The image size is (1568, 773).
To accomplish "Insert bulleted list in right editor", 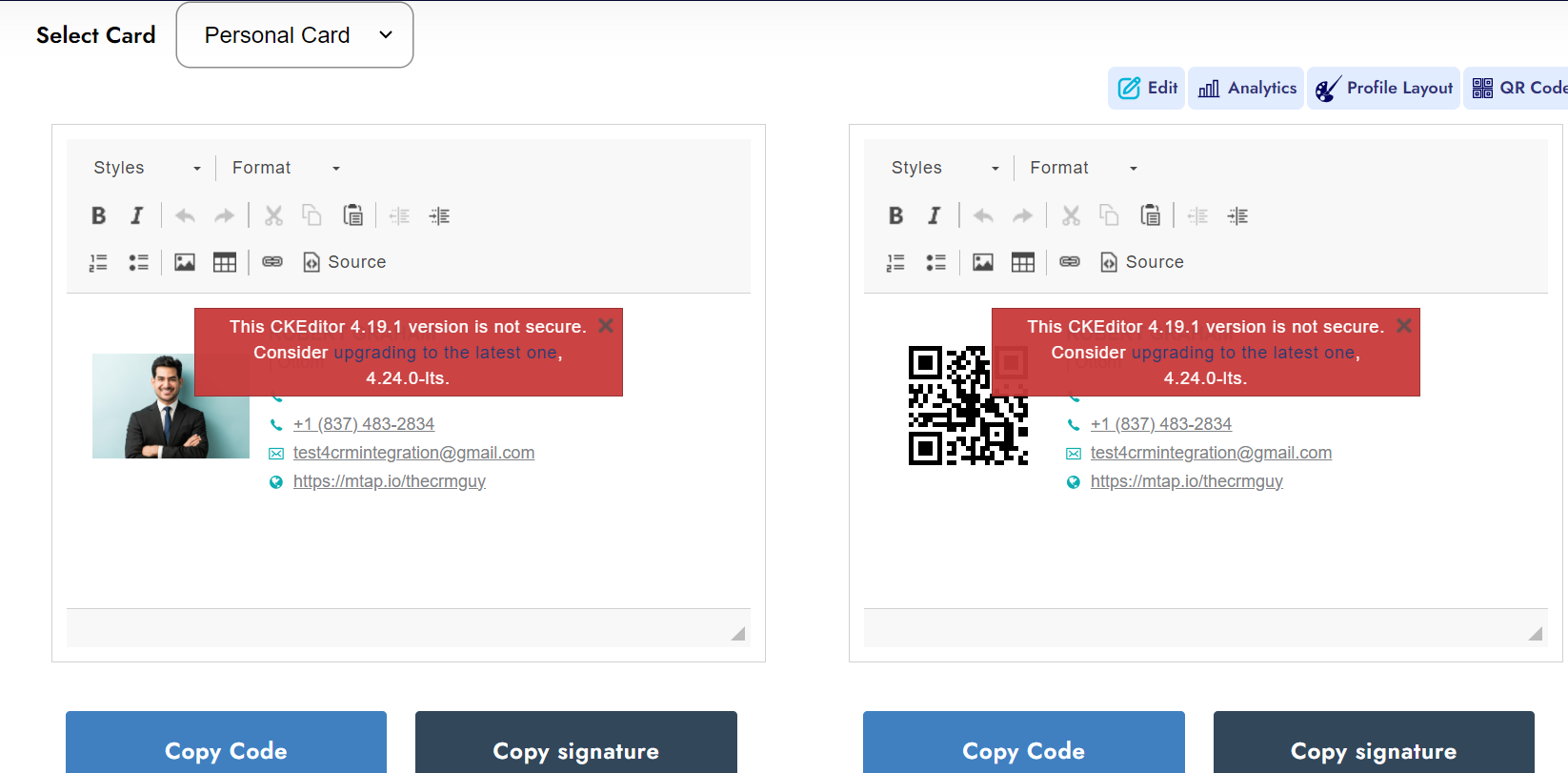I will [935, 262].
